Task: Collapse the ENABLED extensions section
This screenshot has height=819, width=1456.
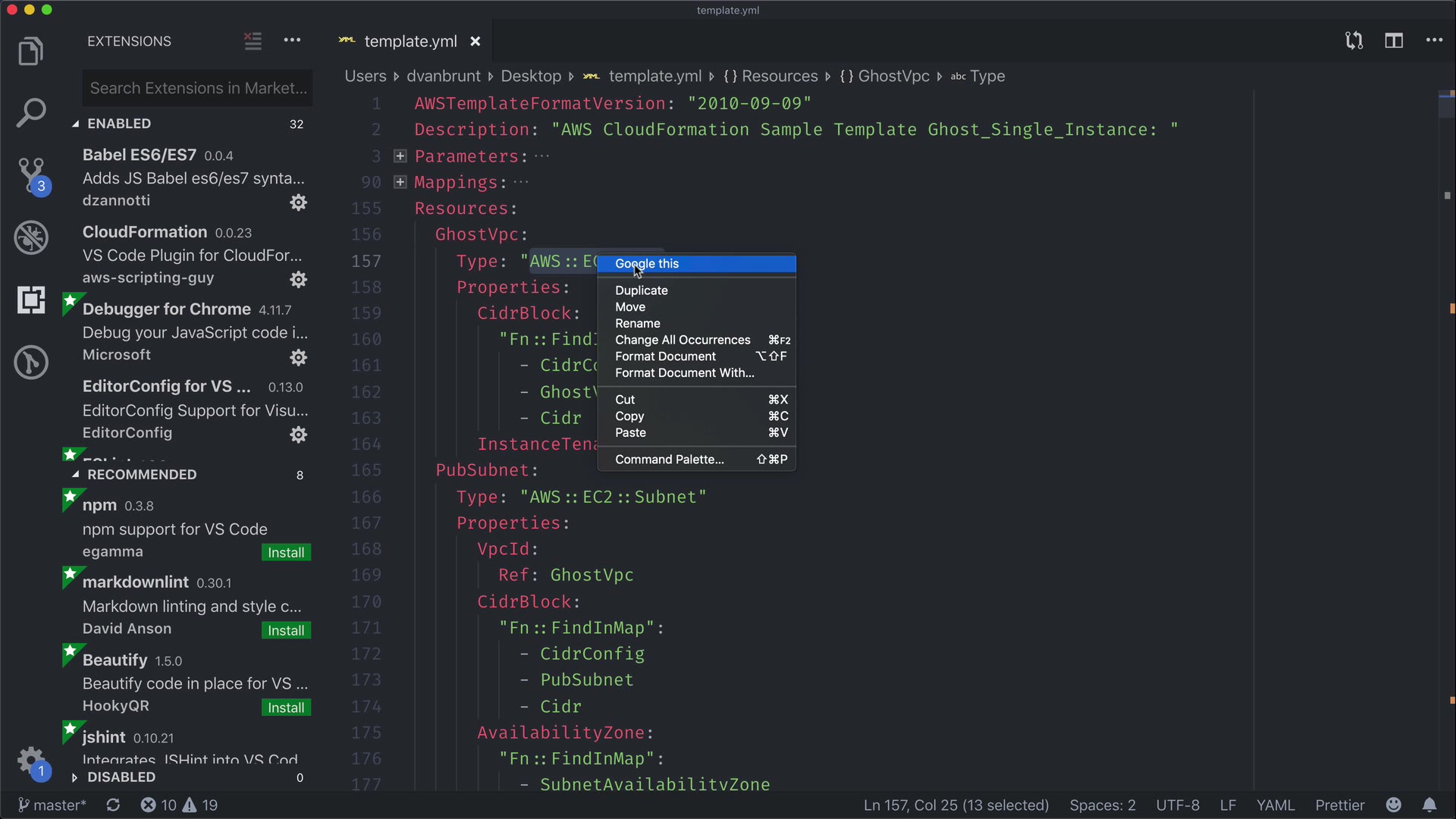Action: pyautogui.click(x=118, y=124)
